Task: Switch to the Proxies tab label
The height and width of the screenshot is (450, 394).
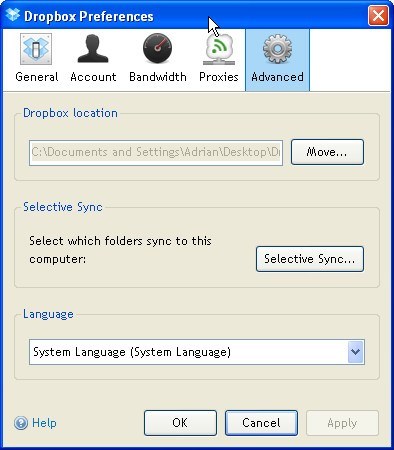Action: pyautogui.click(x=219, y=77)
